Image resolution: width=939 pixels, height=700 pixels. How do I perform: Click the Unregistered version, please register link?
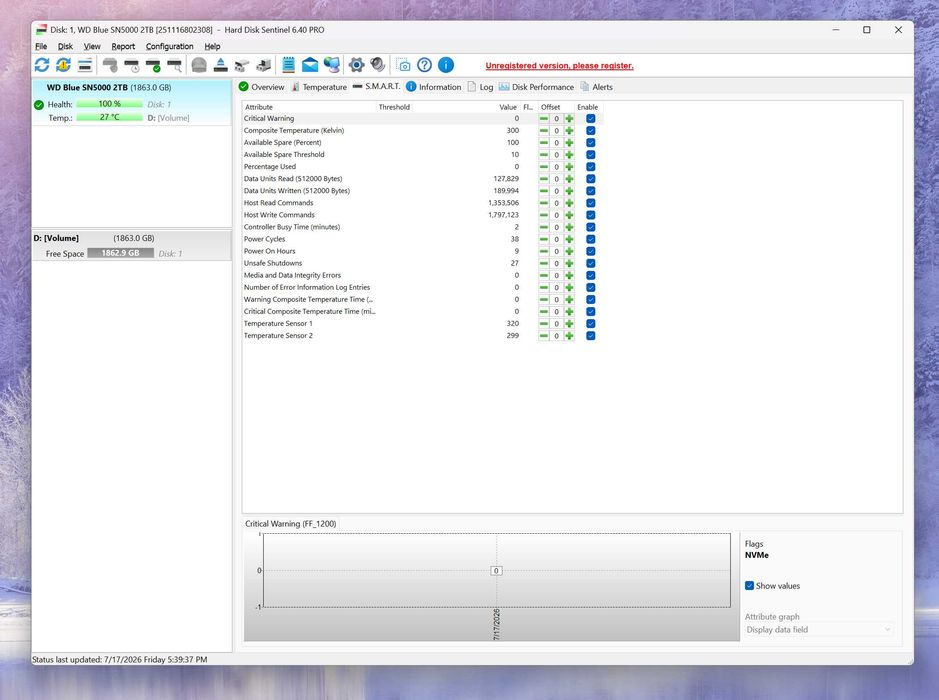559,66
